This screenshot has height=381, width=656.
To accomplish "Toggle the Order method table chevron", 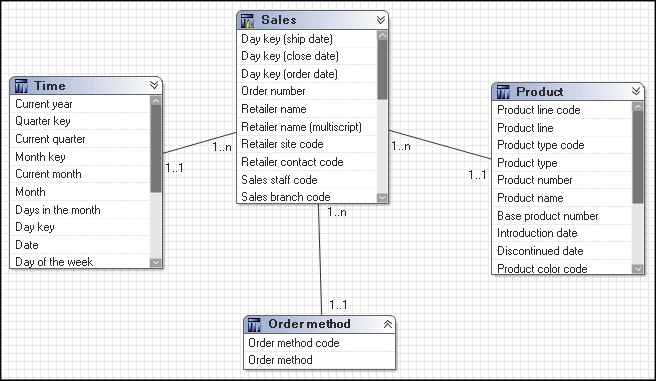I will coord(388,324).
